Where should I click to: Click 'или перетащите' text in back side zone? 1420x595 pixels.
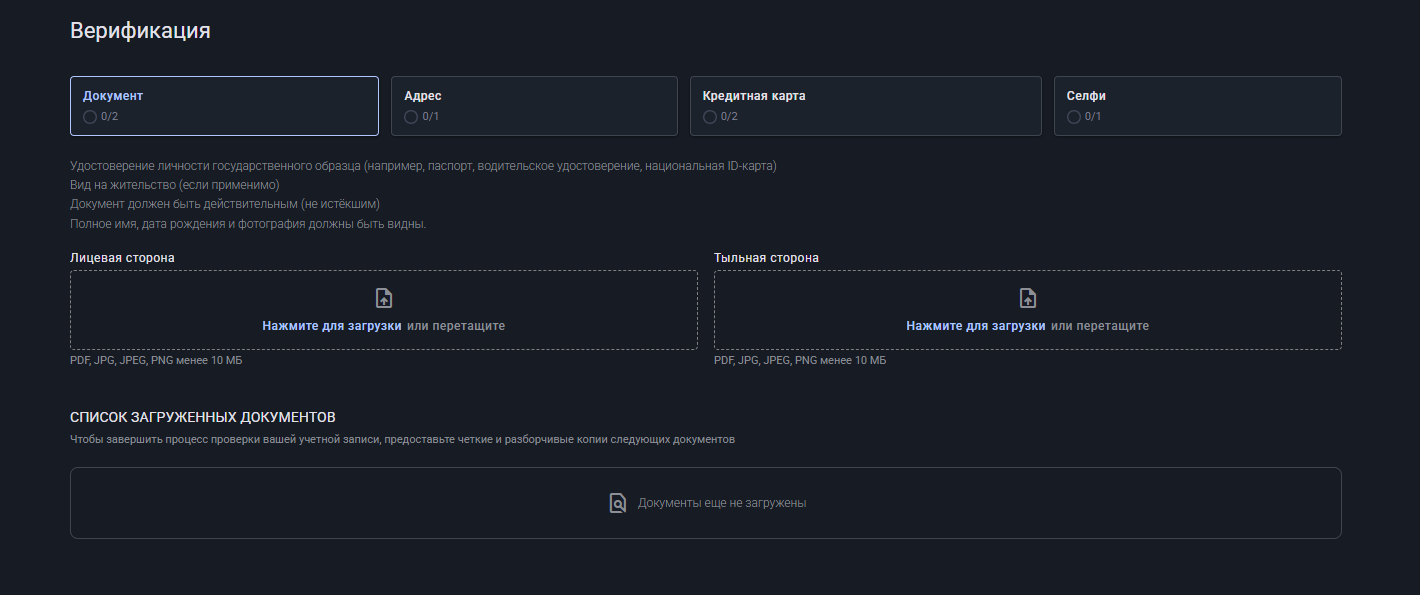(x=1100, y=326)
